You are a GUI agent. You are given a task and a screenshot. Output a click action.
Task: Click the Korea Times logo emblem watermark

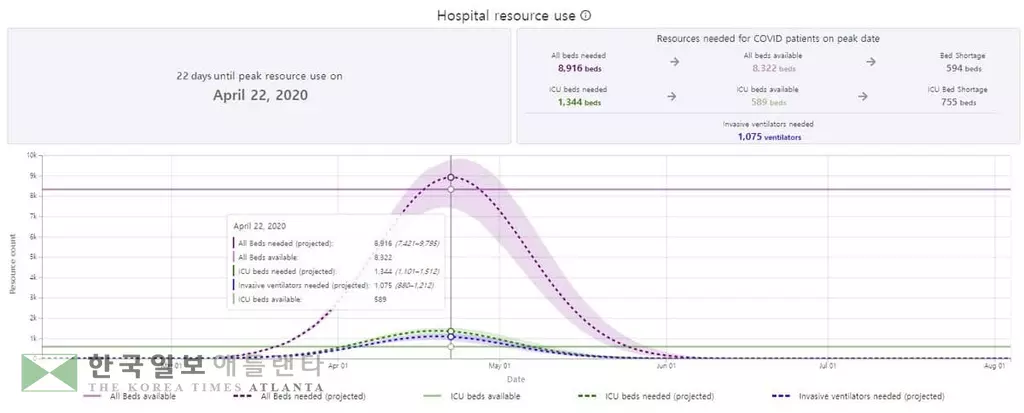pyautogui.click(x=50, y=371)
